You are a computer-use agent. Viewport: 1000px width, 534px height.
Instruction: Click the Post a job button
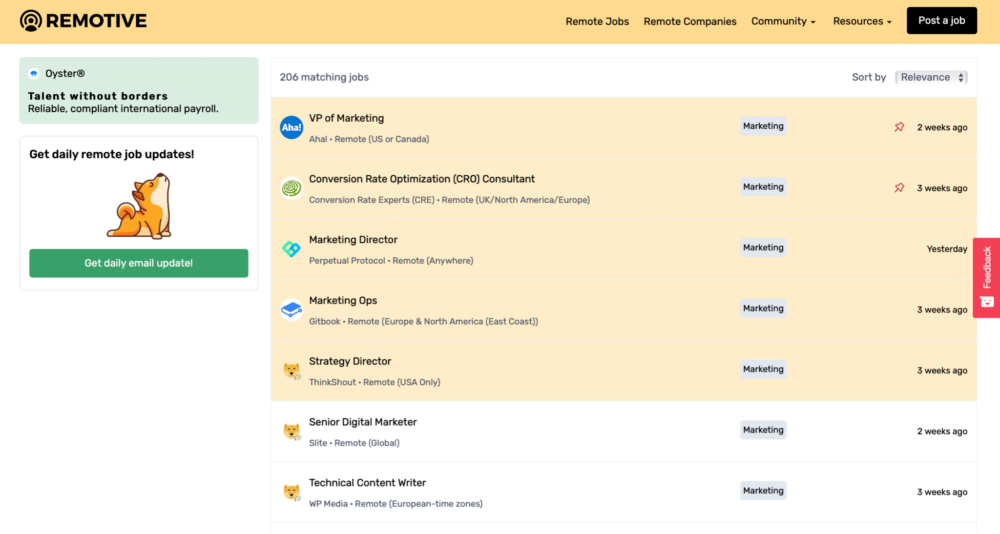942,20
